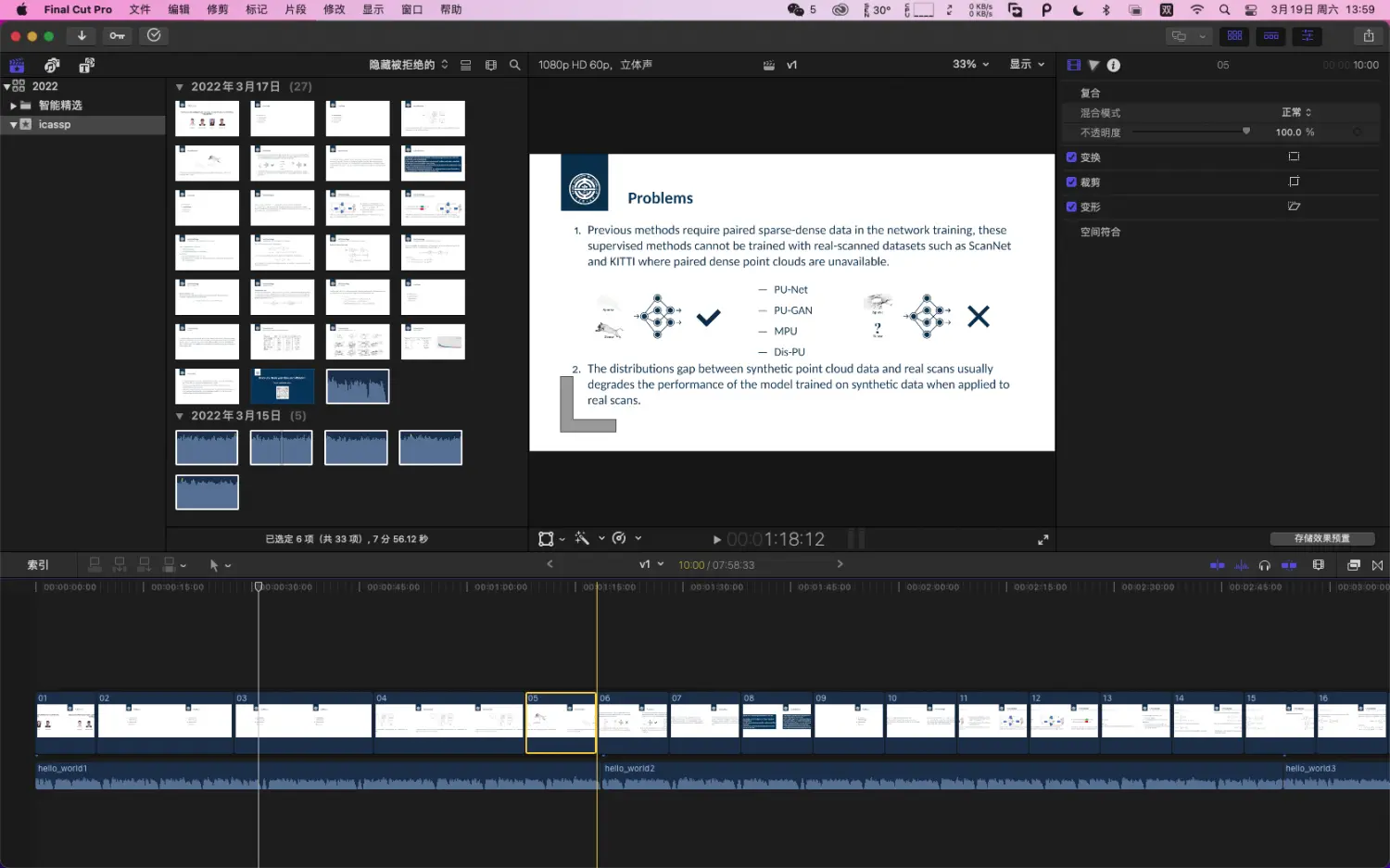The height and width of the screenshot is (868, 1390).
Task: Click the share export icon
Action: coord(1368,36)
